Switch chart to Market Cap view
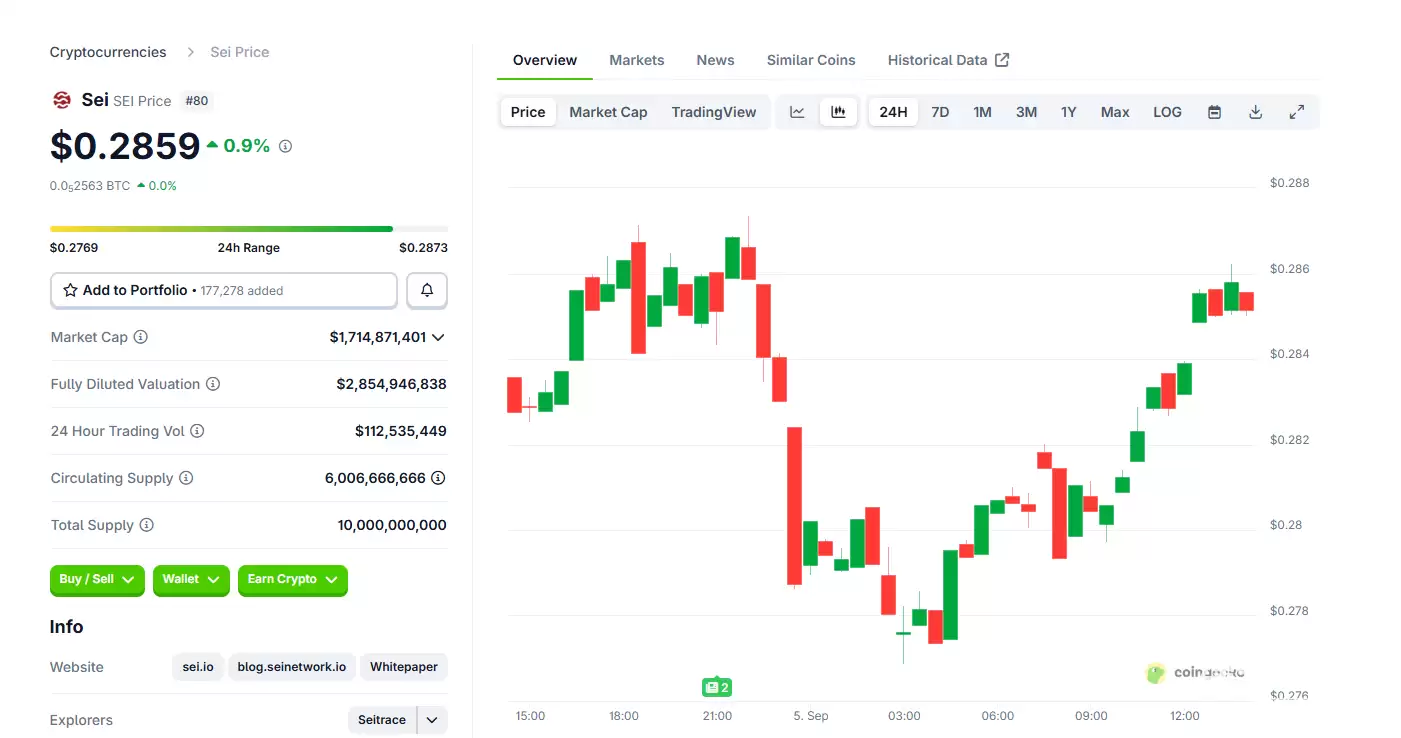 coord(608,112)
